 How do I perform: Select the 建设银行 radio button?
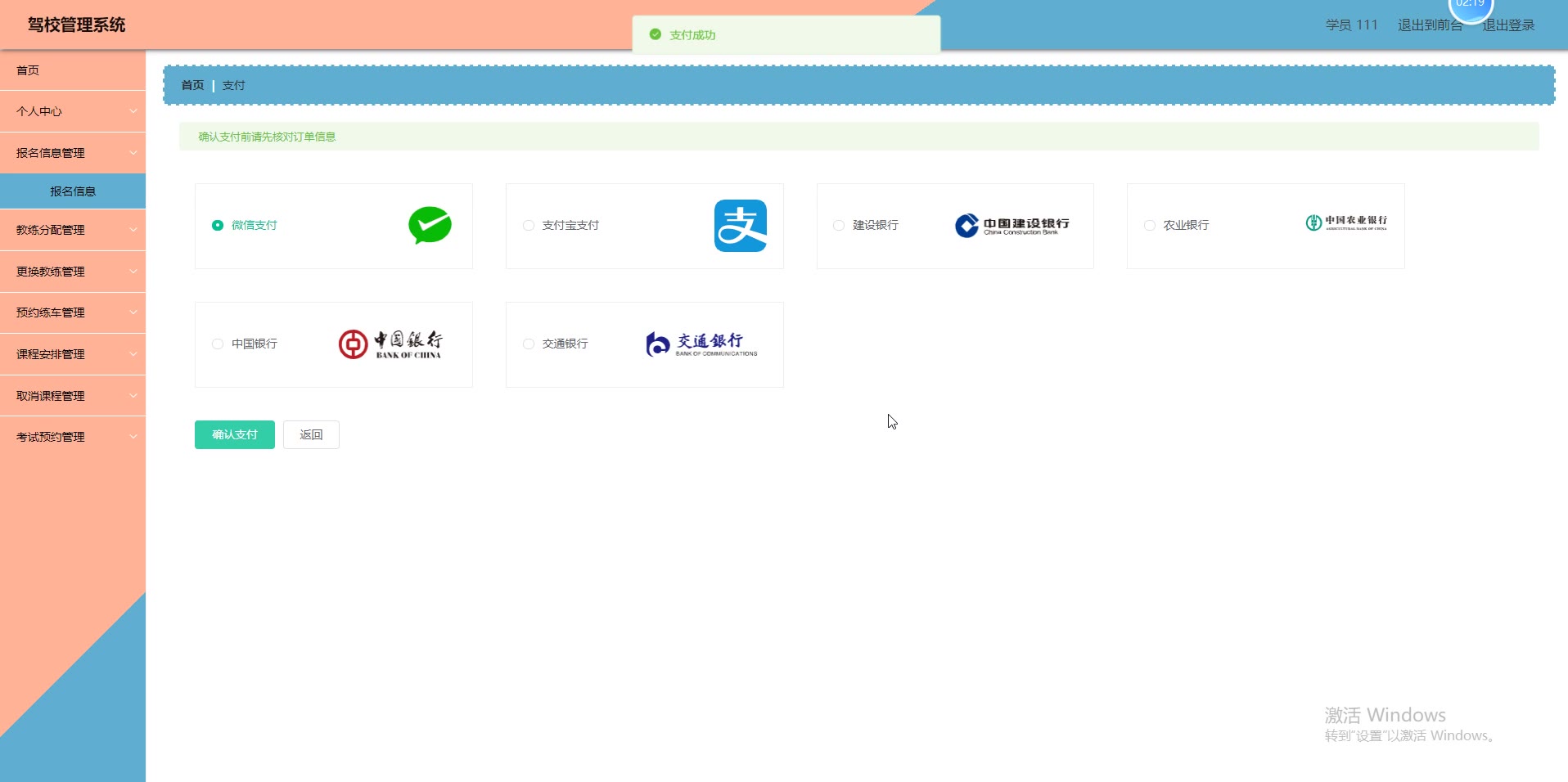coord(839,225)
